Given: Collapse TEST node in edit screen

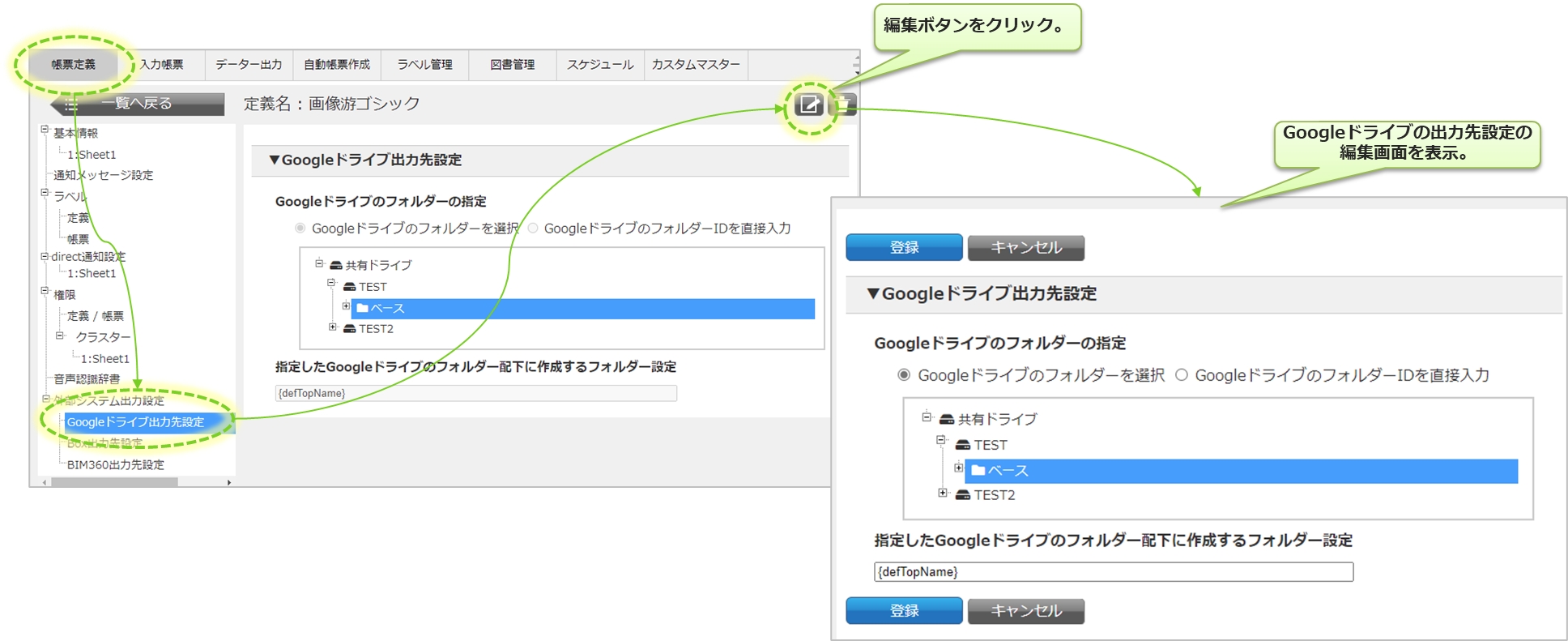Looking at the screenshot, I should pos(941,440).
